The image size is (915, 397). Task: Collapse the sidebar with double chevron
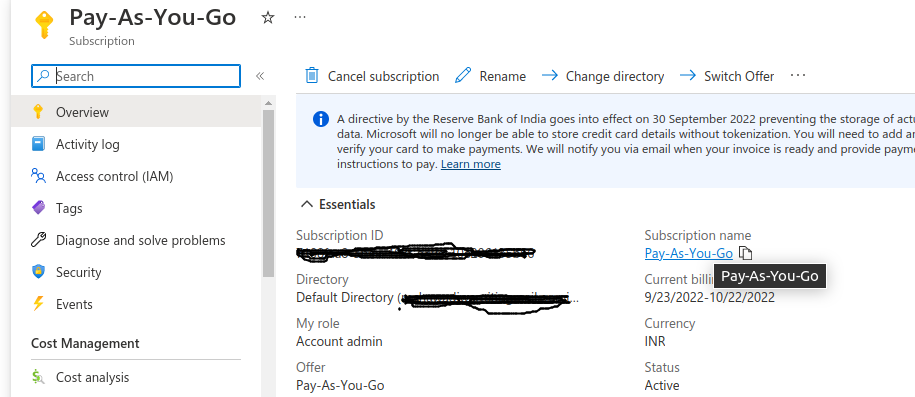[x=260, y=76]
